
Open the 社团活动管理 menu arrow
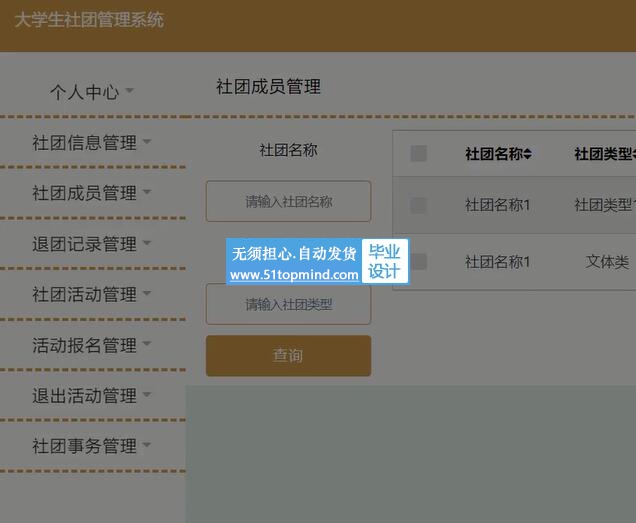[x=147, y=293]
